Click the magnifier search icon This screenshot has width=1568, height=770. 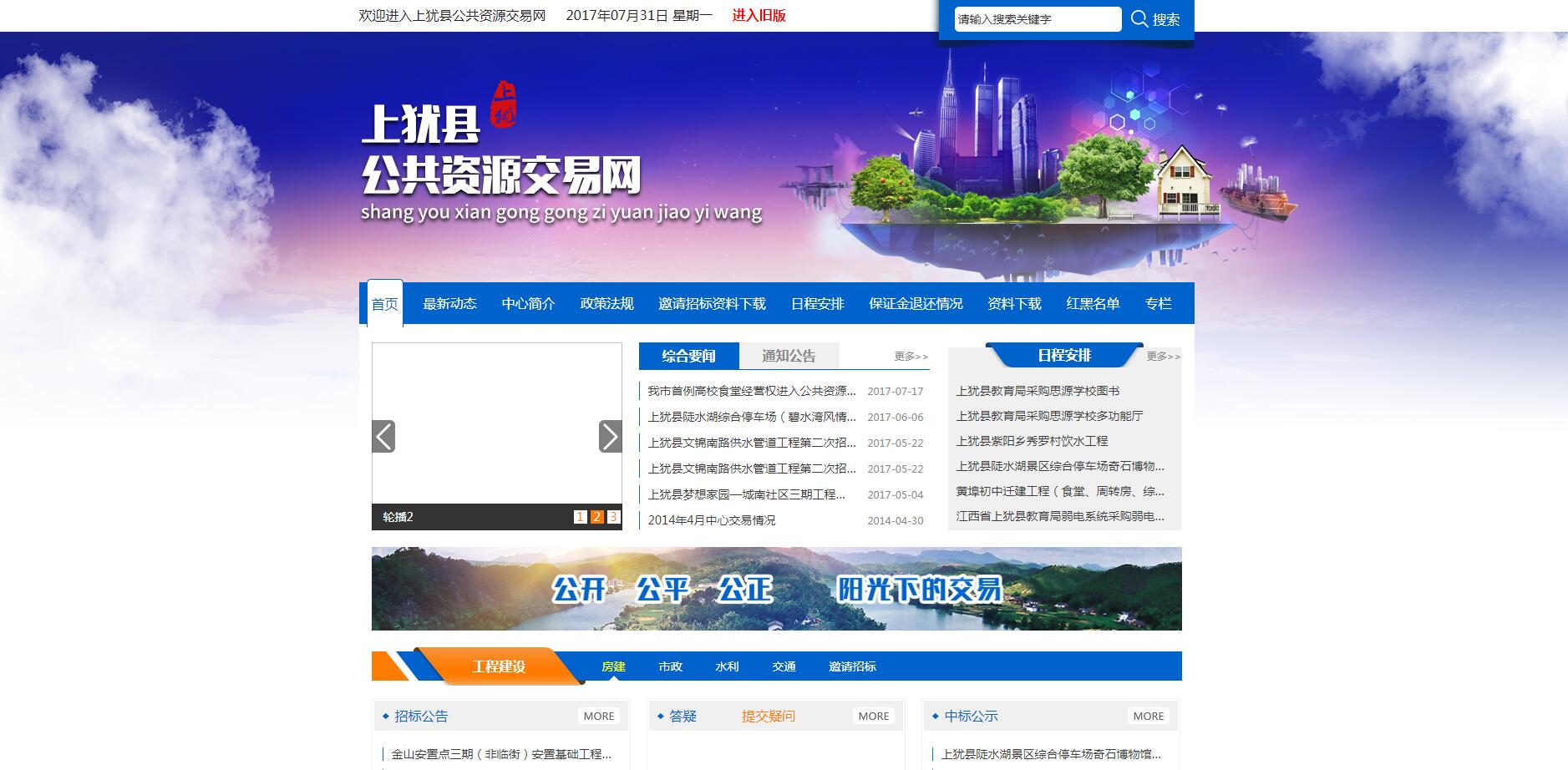coord(1139,19)
